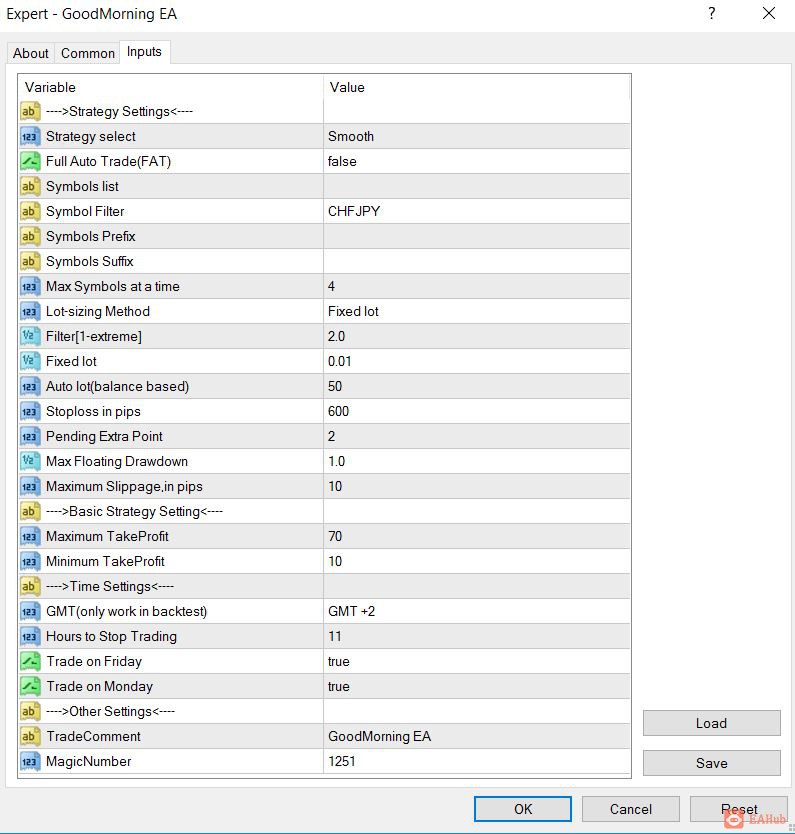Open the Lot-sizing Method Fixed lot list
The height and width of the screenshot is (834, 795).
476,311
